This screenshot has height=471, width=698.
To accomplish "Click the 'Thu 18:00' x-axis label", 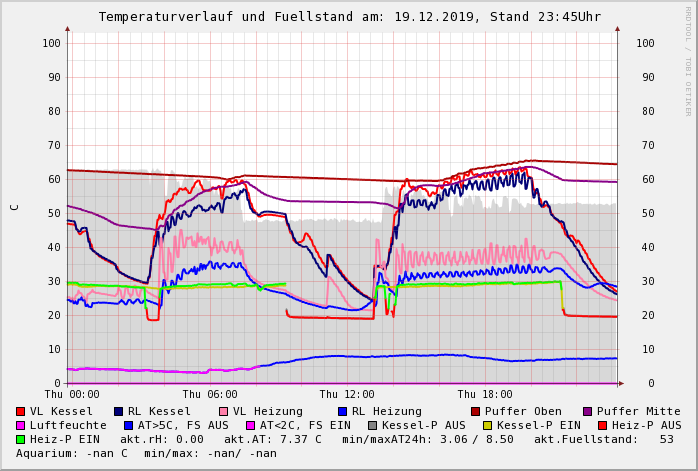I will tap(484, 395).
